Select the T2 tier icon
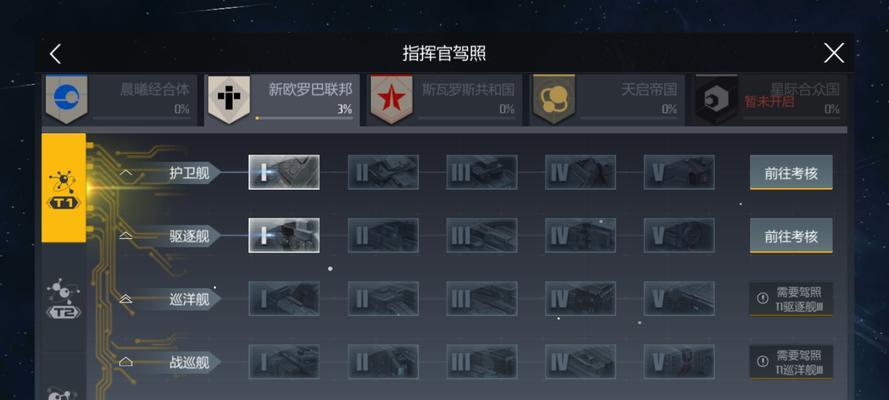This screenshot has height=400, width=889. click(x=64, y=299)
